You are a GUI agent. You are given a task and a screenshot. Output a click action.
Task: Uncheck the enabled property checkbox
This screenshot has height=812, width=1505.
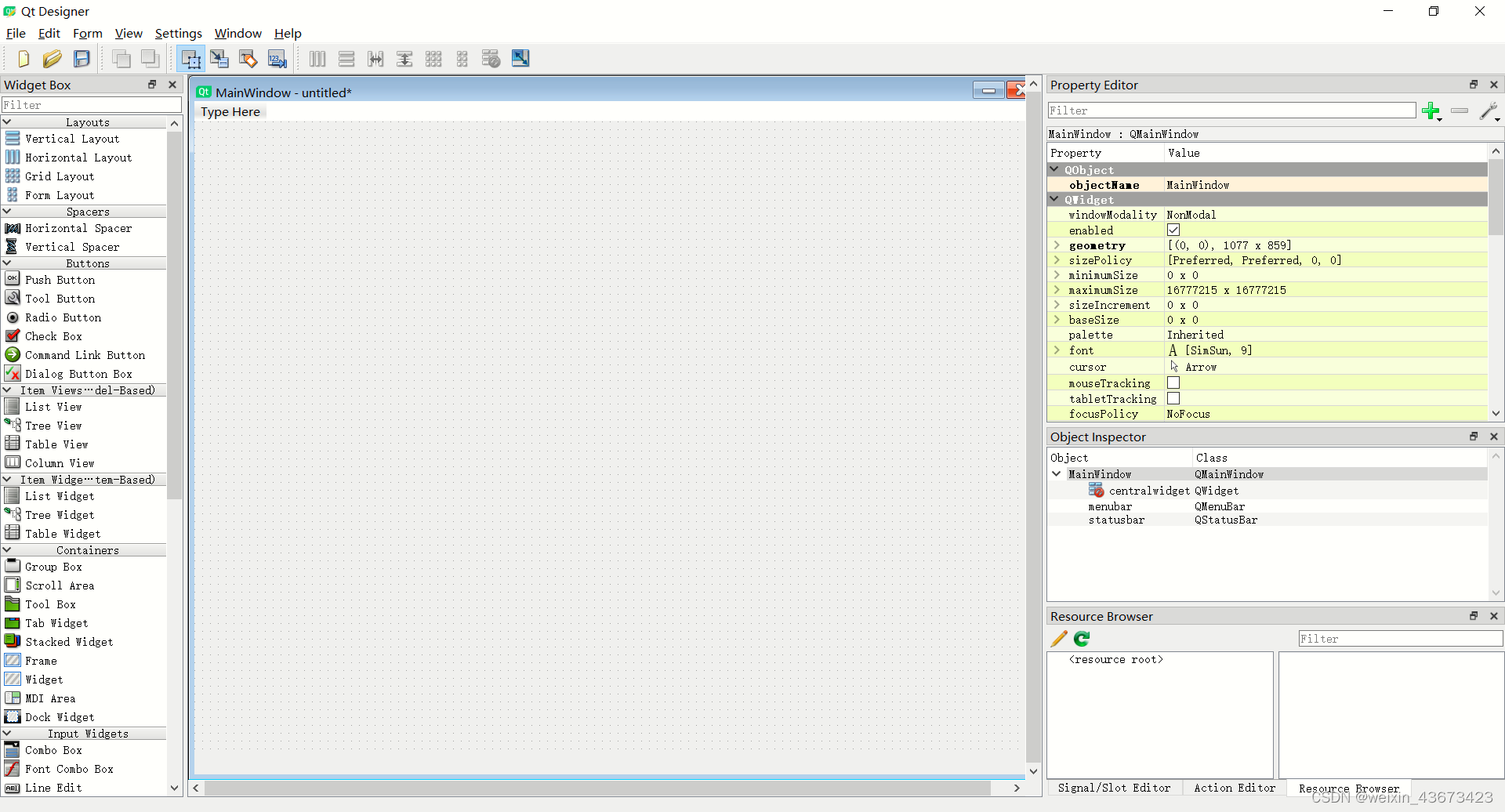(1173, 229)
